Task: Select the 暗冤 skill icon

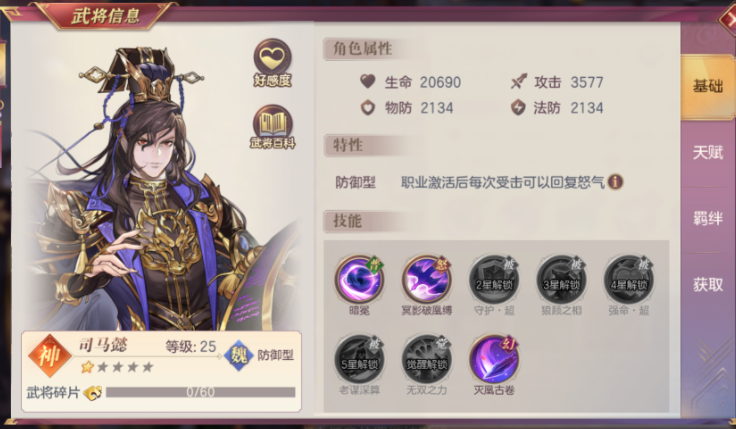Action: click(359, 279)
